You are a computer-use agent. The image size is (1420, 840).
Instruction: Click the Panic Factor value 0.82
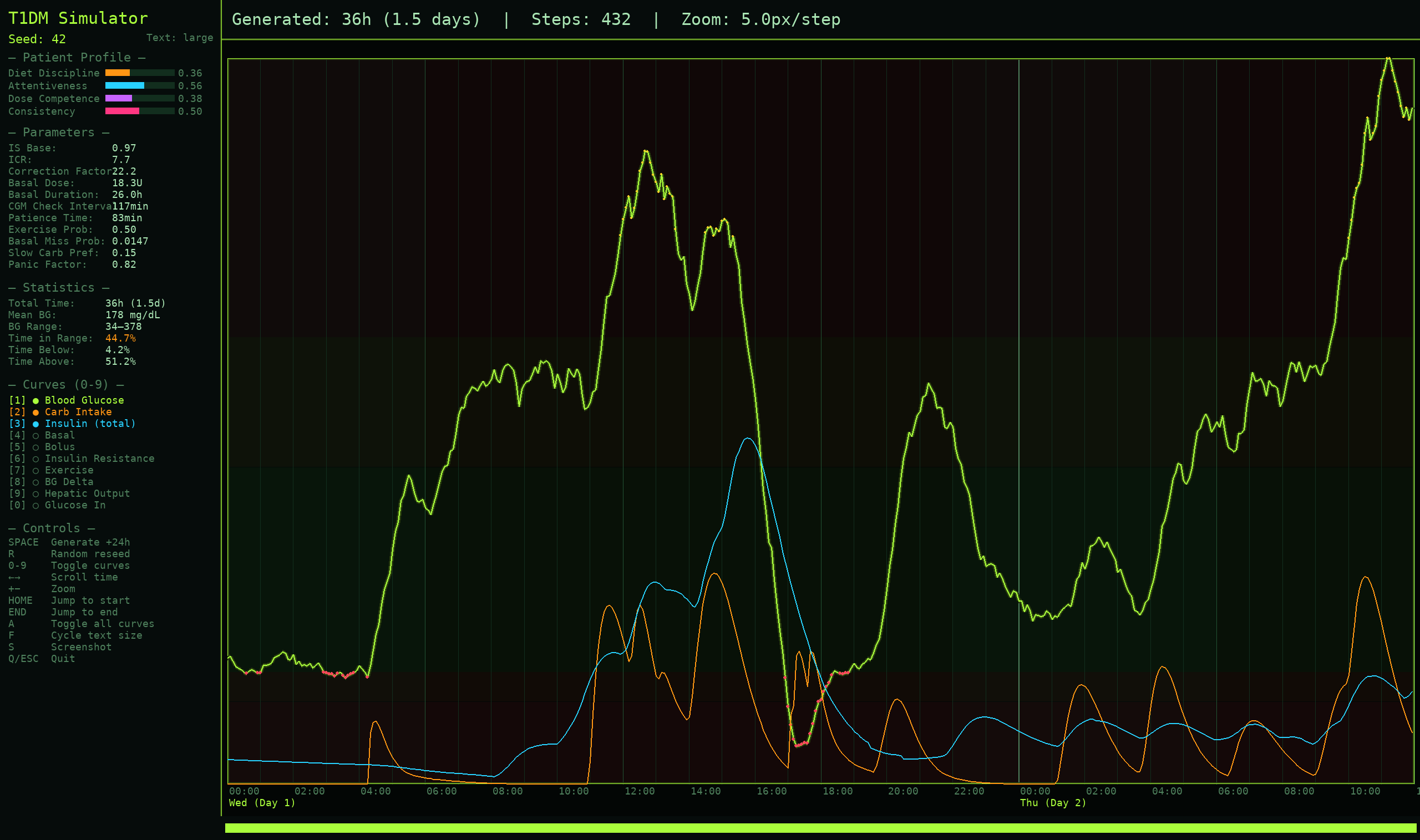pos(124,264)
